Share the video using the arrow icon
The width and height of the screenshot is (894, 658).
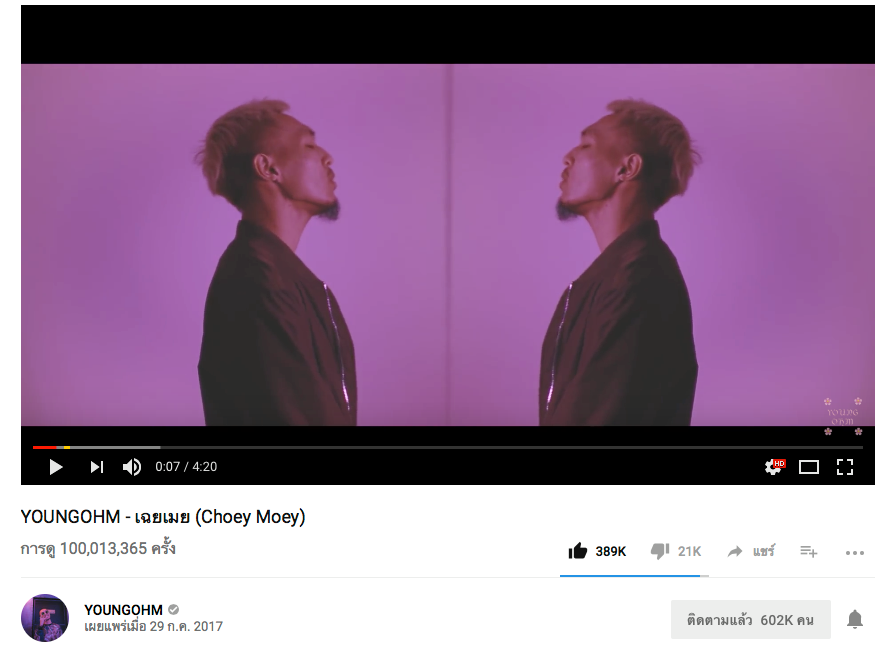735,551
